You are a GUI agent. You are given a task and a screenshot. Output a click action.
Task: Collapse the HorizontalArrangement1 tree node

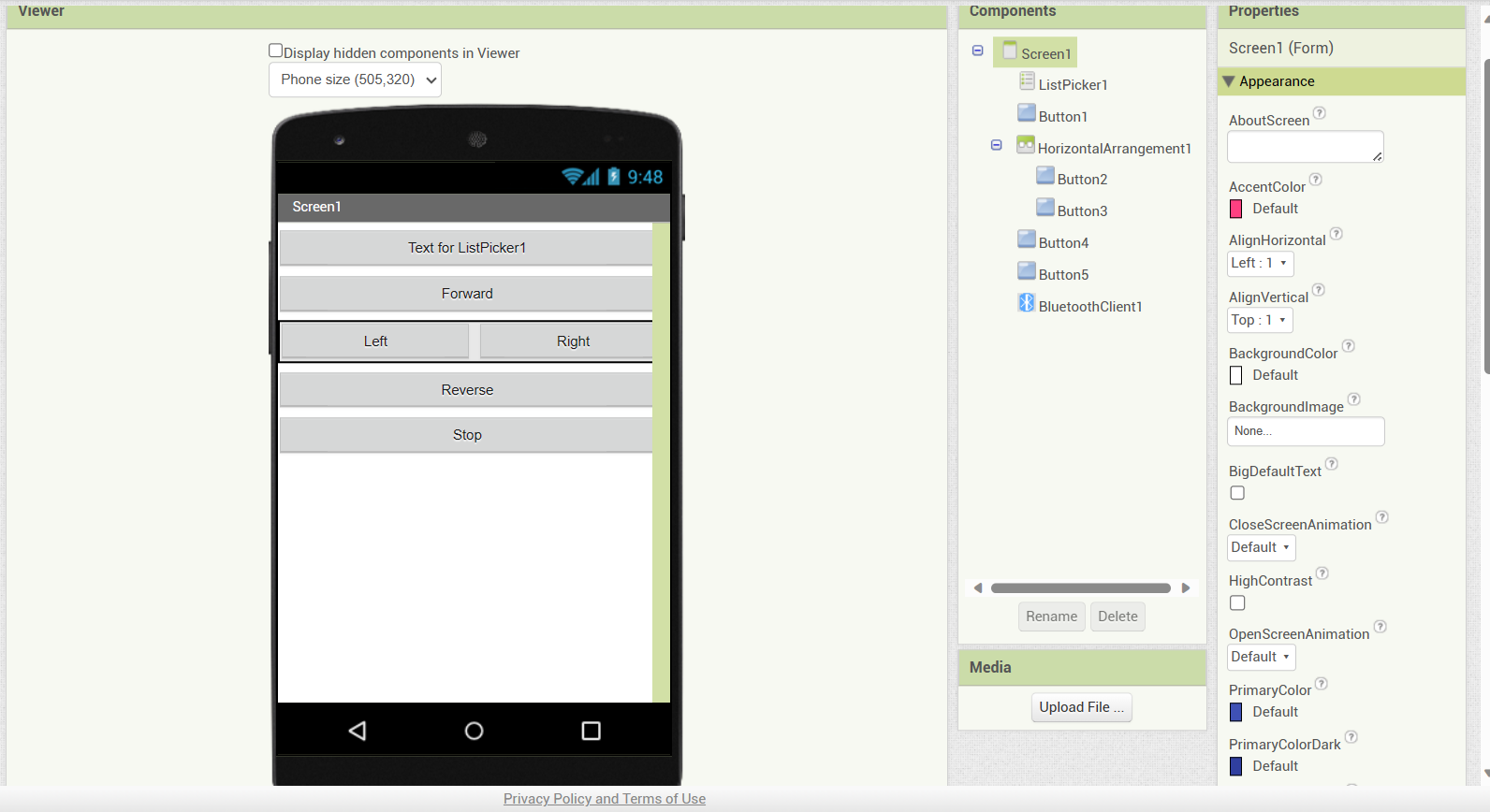coord(997,145)
